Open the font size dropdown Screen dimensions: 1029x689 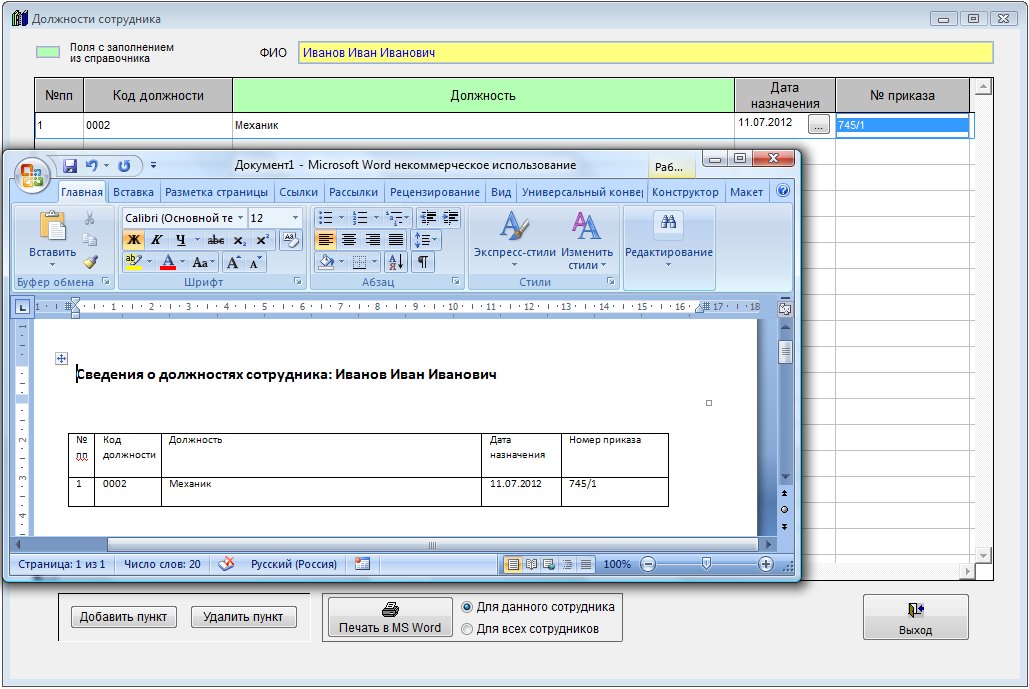(295, 218)
